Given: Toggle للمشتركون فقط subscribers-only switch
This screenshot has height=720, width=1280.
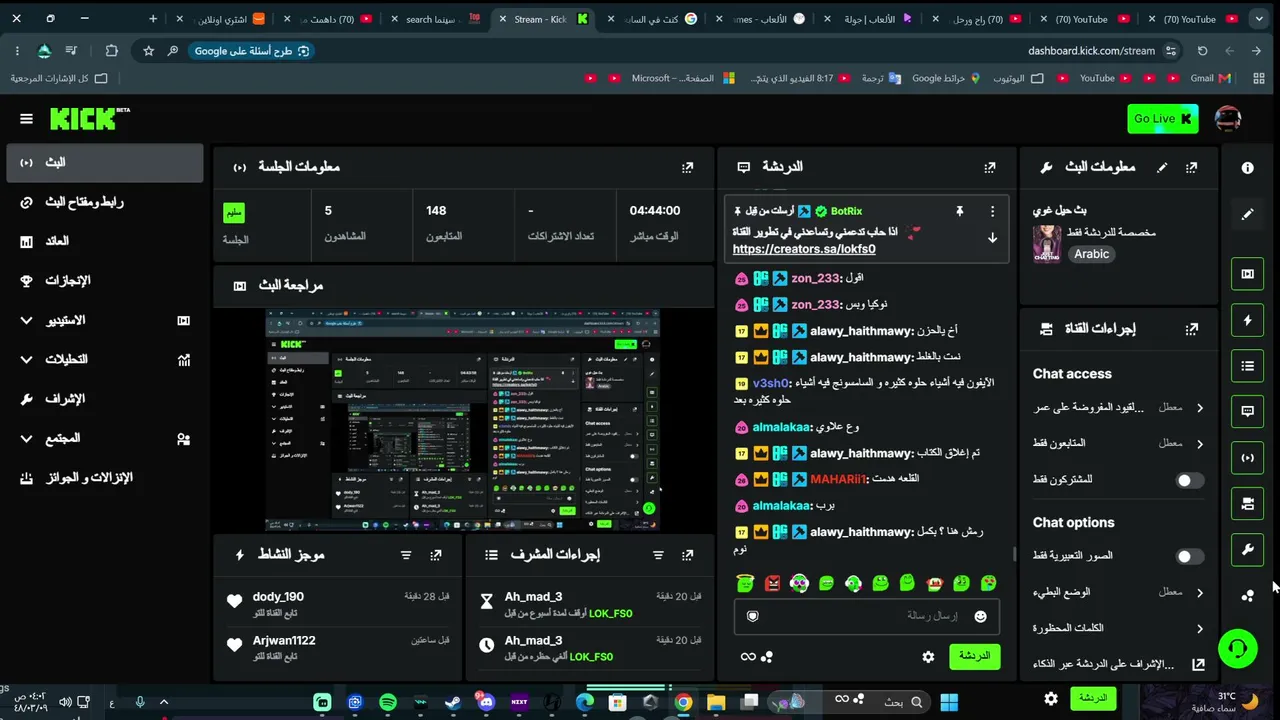Looking at the screenshot, I should tap(1188, 480).
